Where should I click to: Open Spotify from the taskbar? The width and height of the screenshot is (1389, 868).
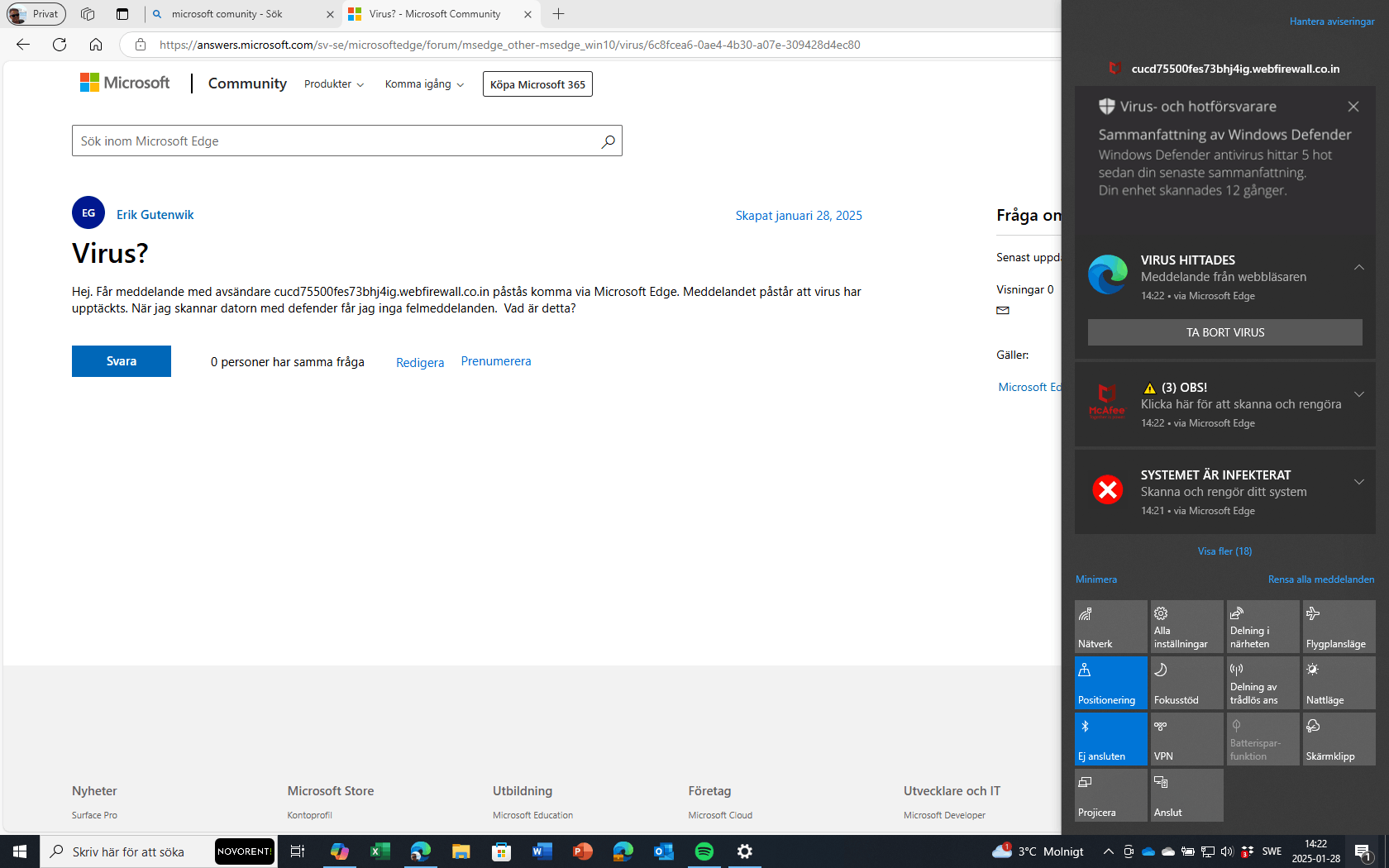coord(704,851)
